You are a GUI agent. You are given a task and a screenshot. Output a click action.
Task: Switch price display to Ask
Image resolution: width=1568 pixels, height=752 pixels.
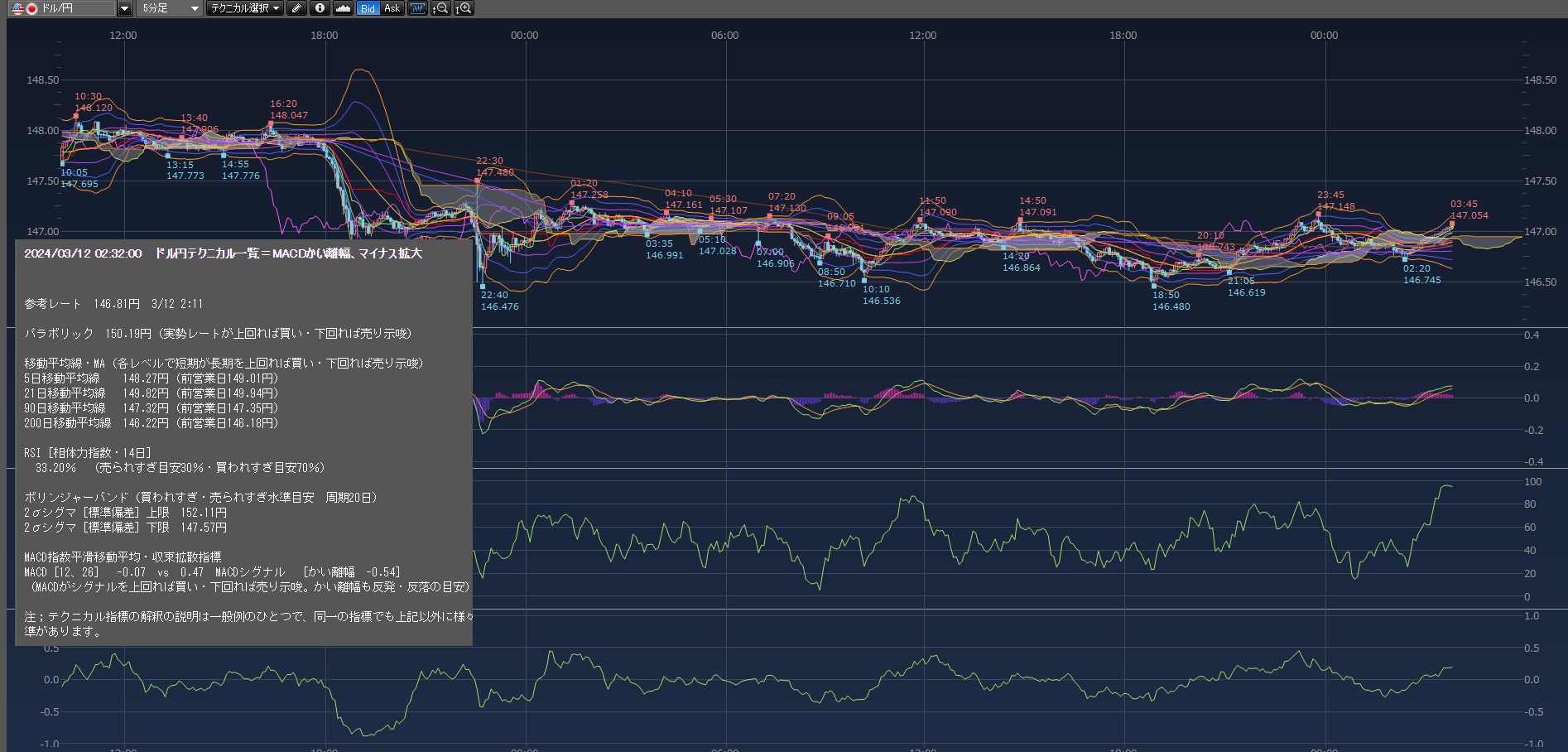tap(392, 8)
